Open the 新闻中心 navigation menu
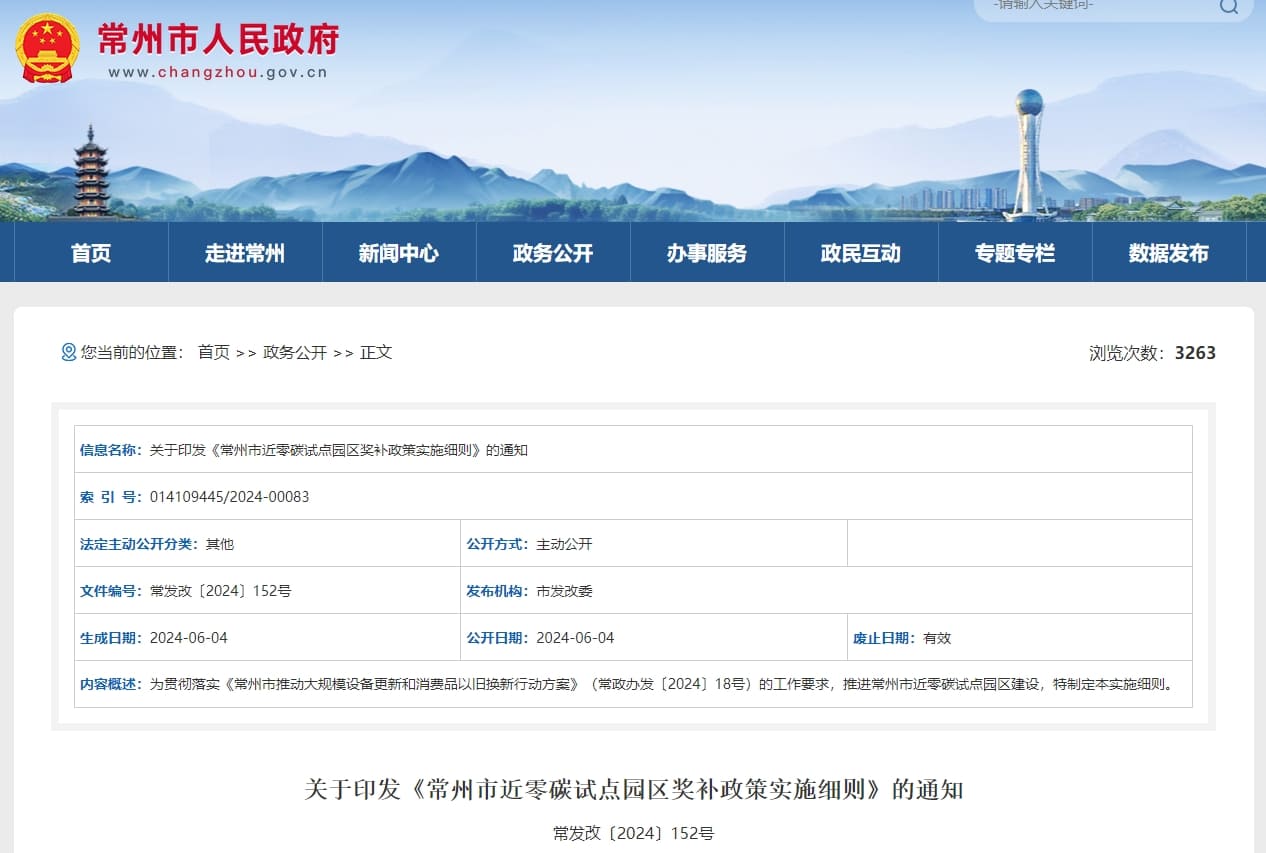 pyautogui.click(x=399, y=253)
